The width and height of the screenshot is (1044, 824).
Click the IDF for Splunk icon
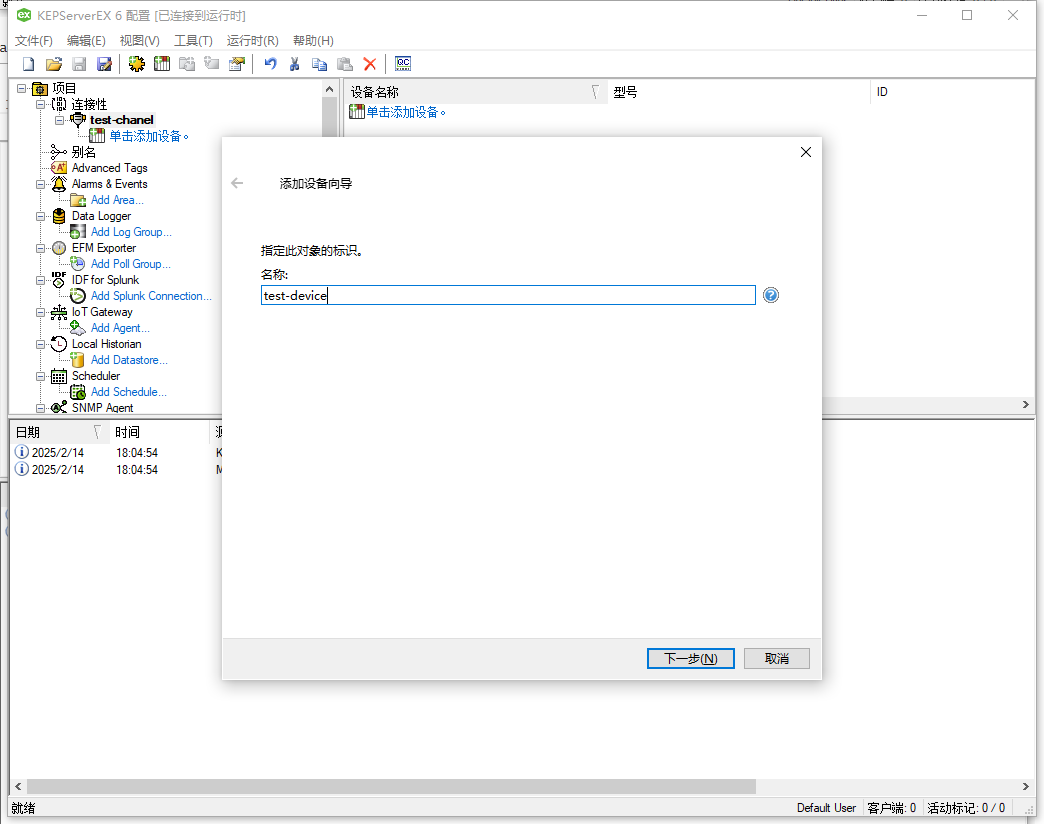(59, 280)
